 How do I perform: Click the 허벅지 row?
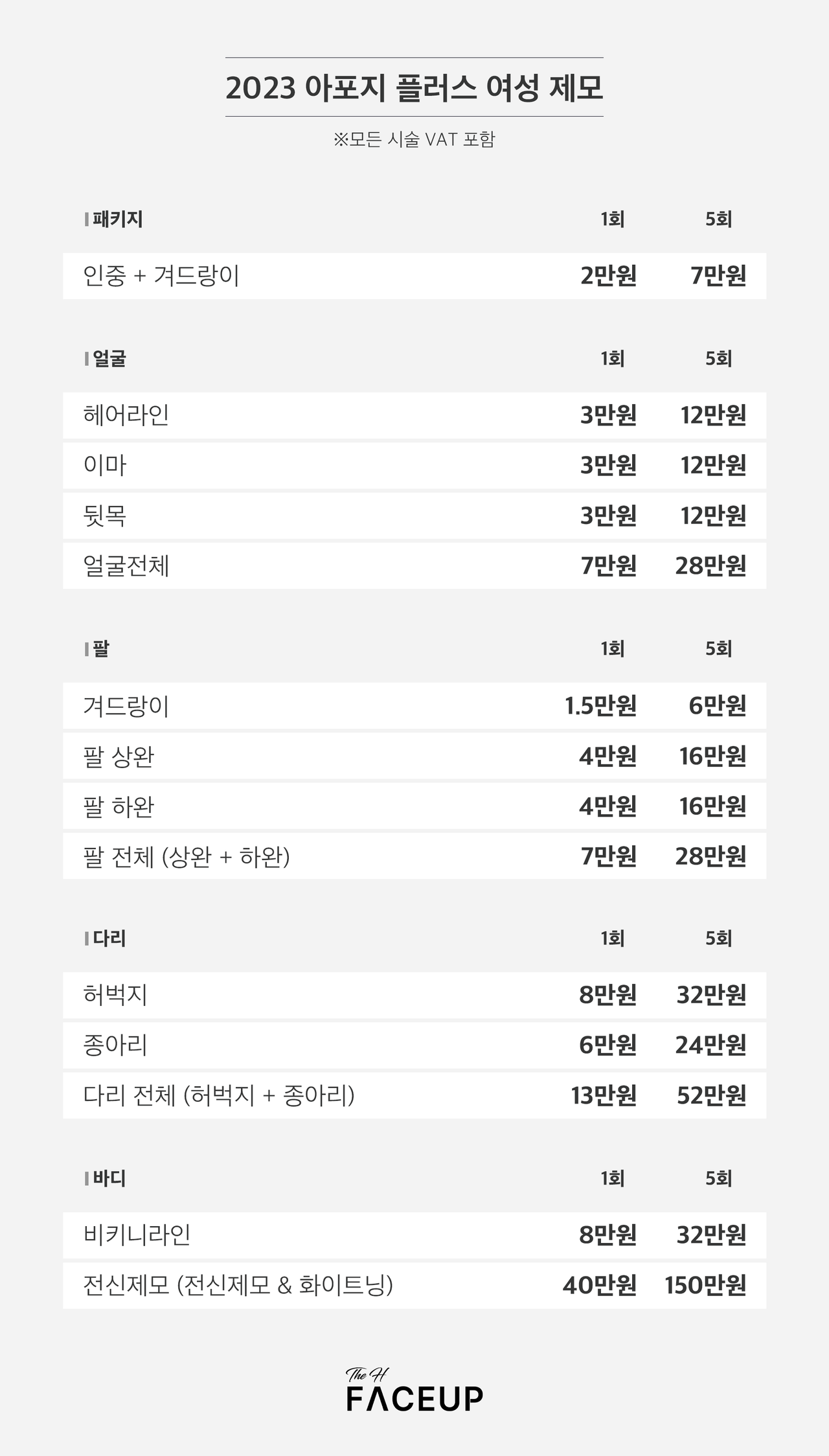pos(414,995)
